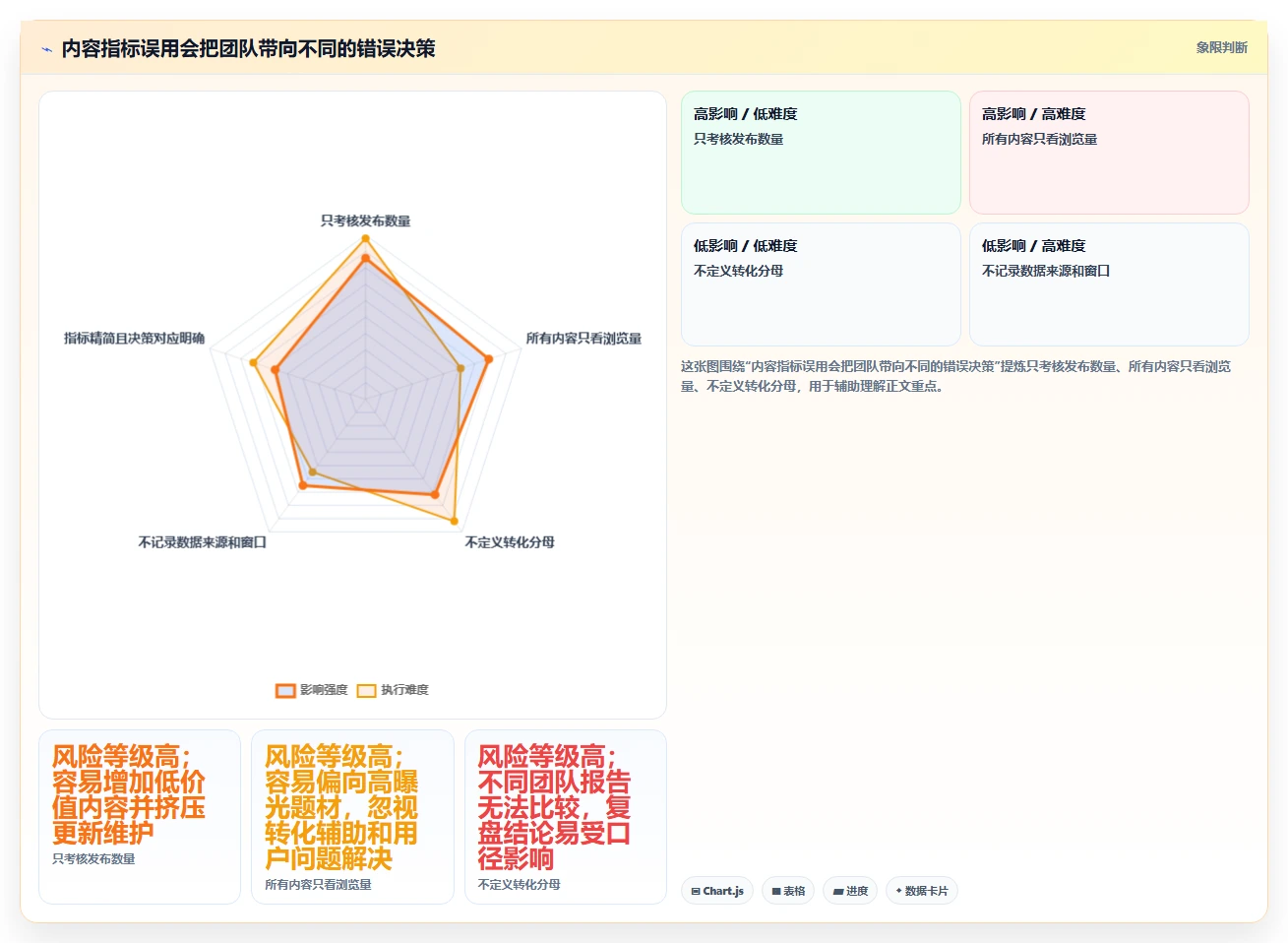The image size is (1288, 943).
Task: Click the orange 影响强度 legend swatch
Action: (x=285, y=691)
